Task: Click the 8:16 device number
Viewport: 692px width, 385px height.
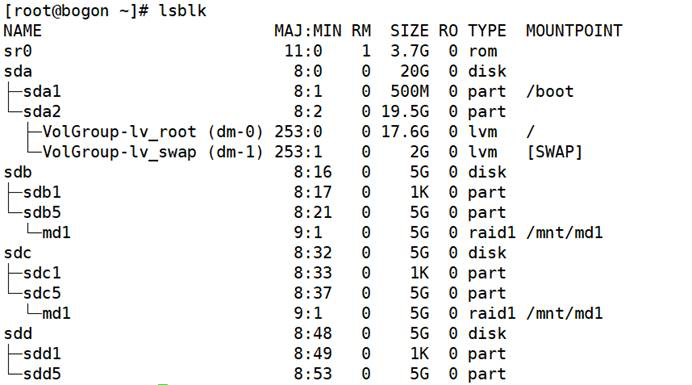Action: coord(312,172)
